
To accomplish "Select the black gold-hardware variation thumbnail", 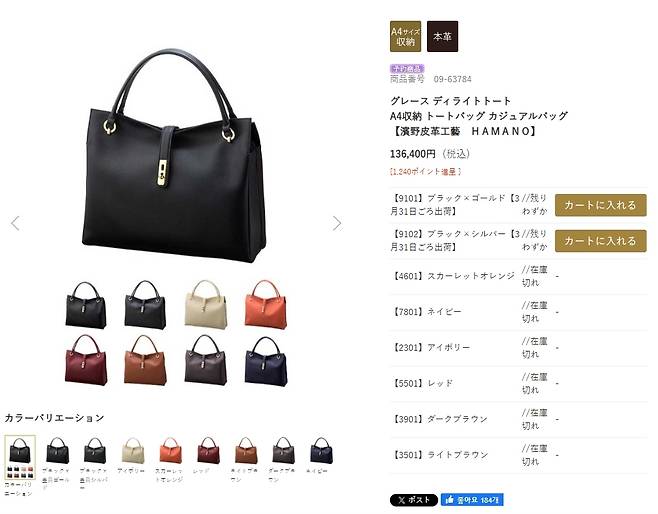I will point(57,451).
